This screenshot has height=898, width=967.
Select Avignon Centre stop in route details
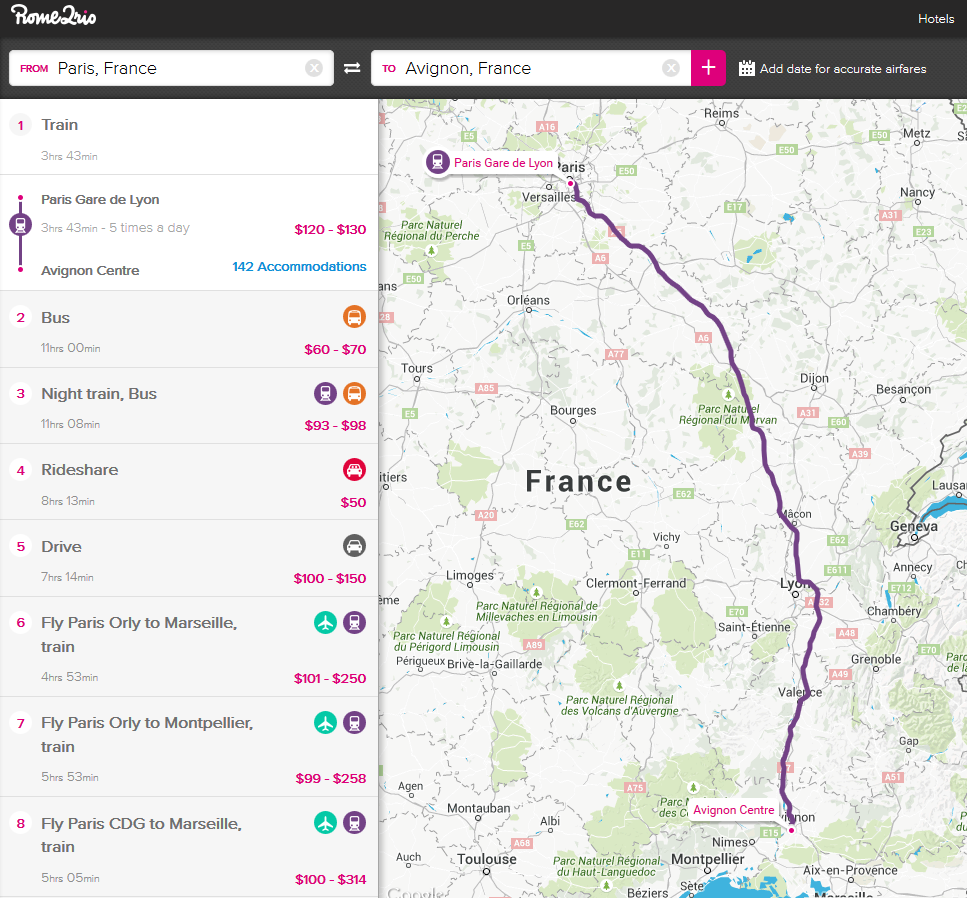[90, 270]
